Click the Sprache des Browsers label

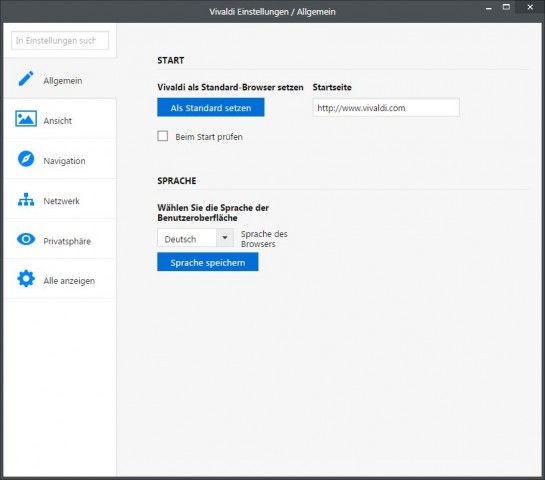tap(264, 239)
